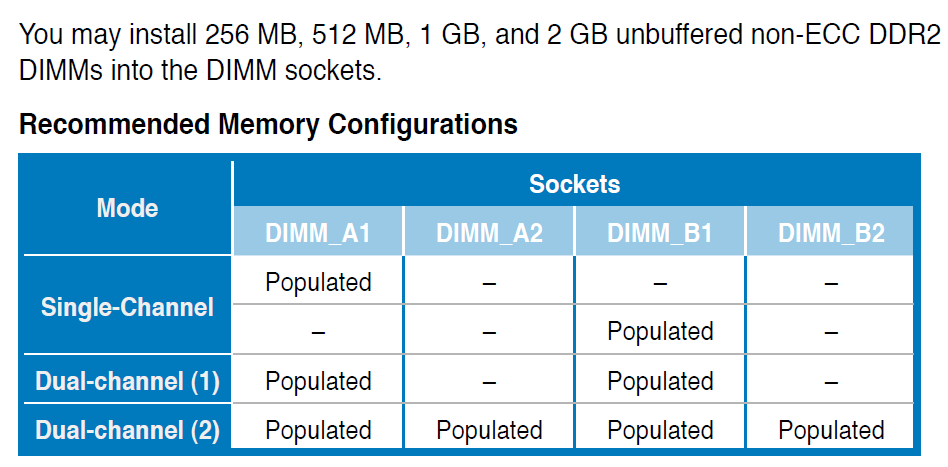Click Populated under DIMM_B1 in Single-Channel

(660, 331)
